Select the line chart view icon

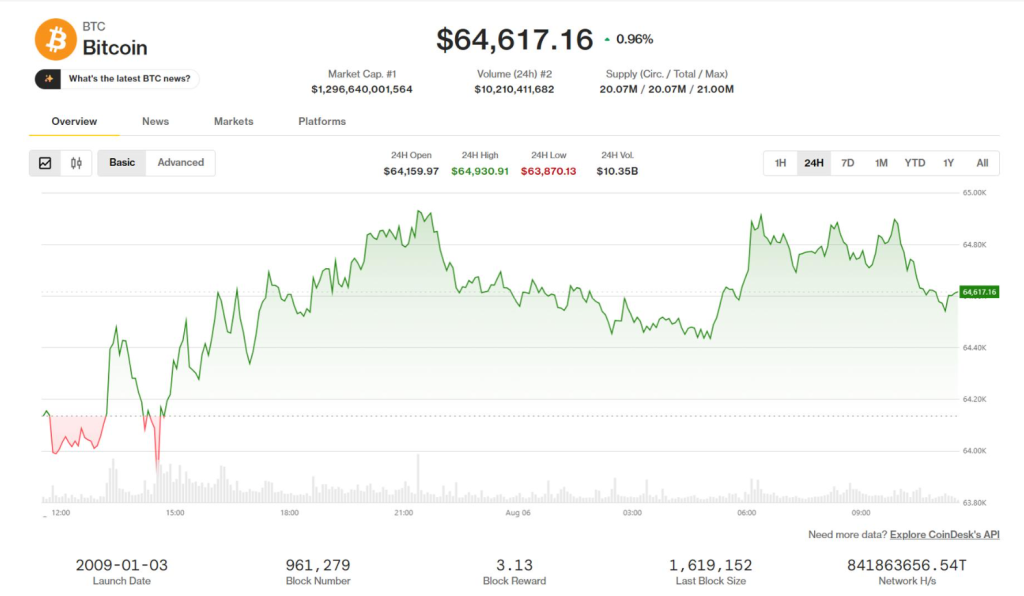45,163
